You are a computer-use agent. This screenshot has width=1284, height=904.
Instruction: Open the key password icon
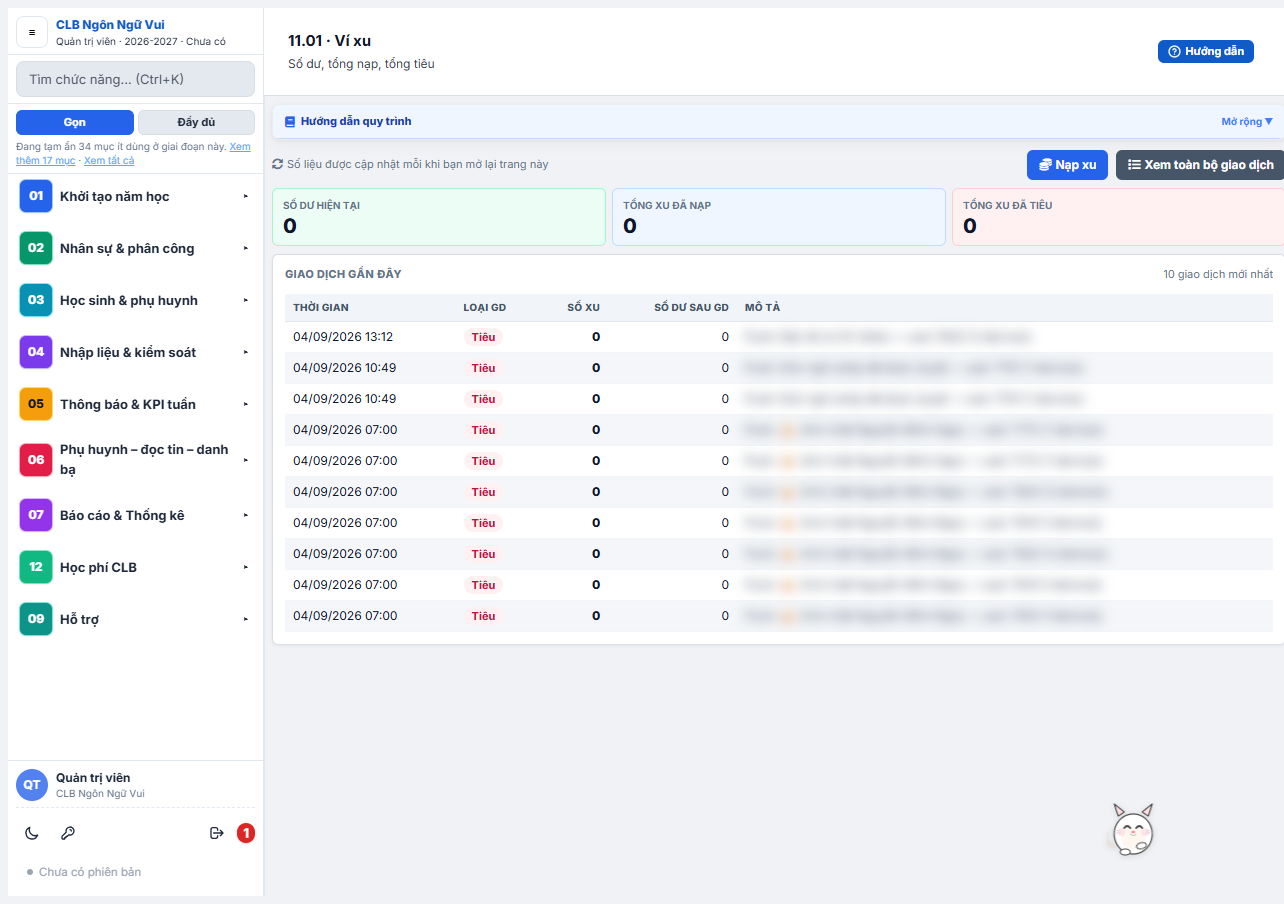point(68,833)
